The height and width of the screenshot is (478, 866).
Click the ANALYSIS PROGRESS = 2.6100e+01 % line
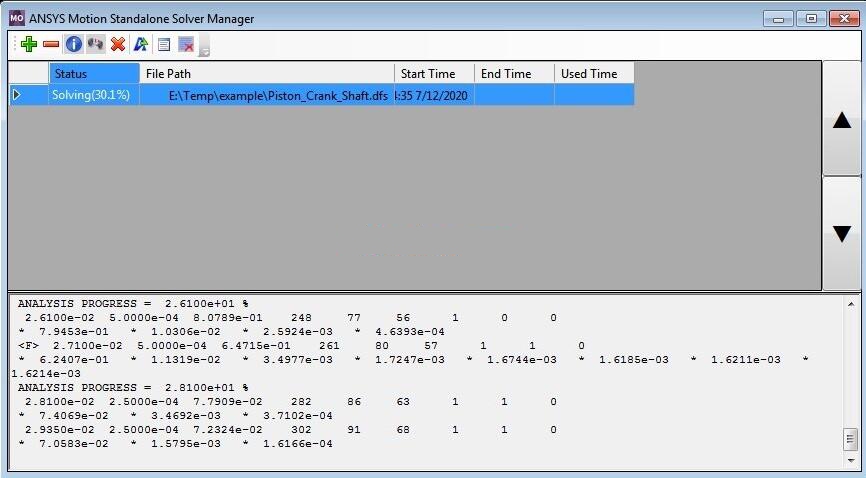[133, 304]
